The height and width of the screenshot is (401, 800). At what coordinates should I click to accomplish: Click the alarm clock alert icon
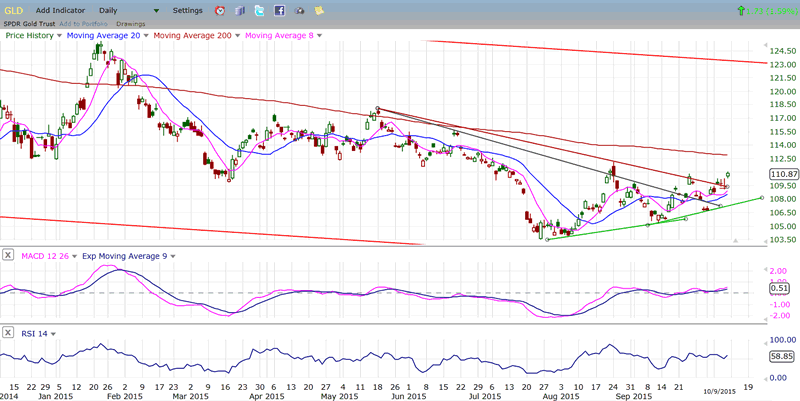[221, 10]
